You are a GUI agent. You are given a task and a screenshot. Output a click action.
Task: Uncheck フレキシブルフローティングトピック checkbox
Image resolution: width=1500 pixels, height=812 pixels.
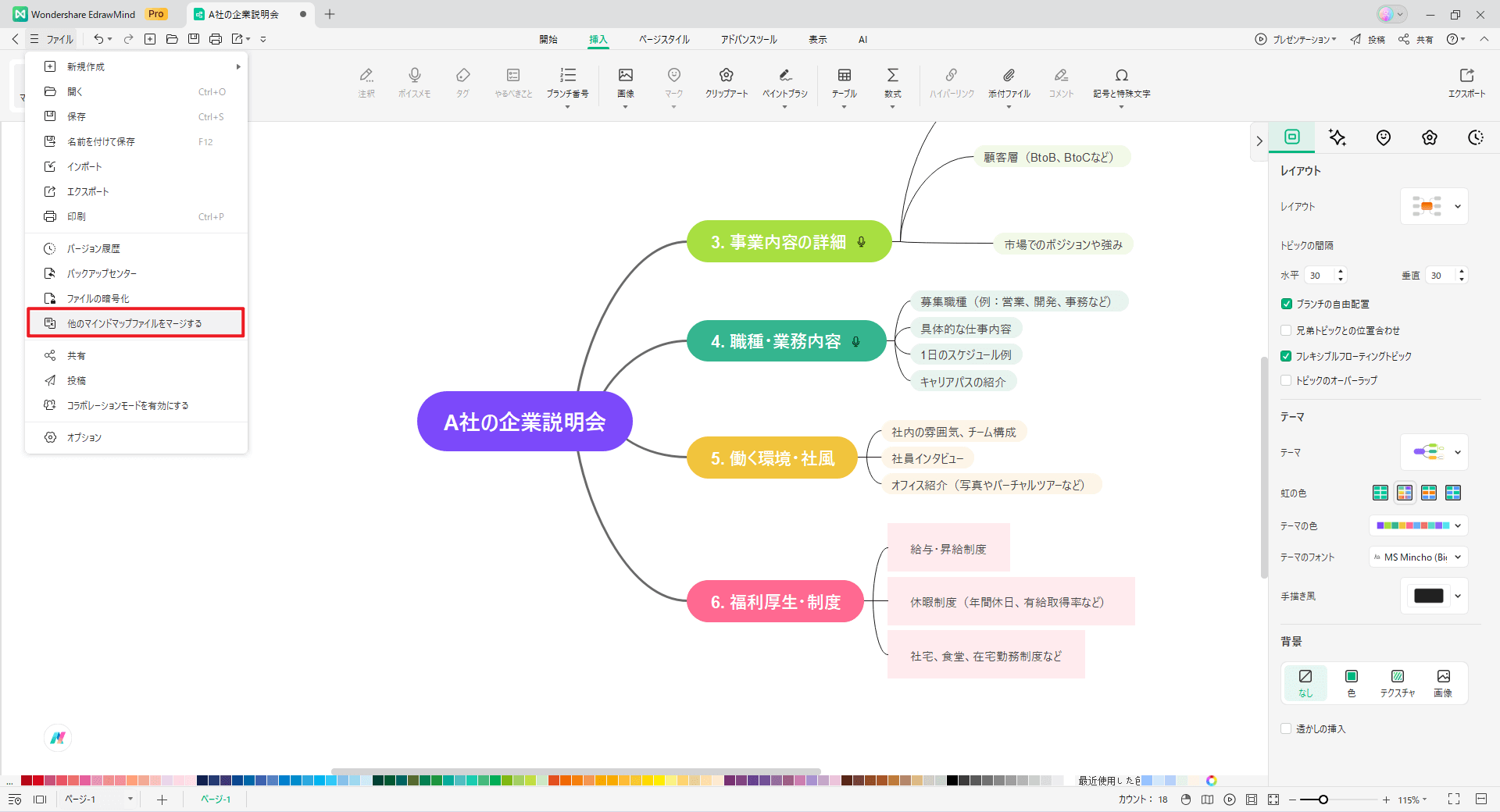[x=1286, y=356]
